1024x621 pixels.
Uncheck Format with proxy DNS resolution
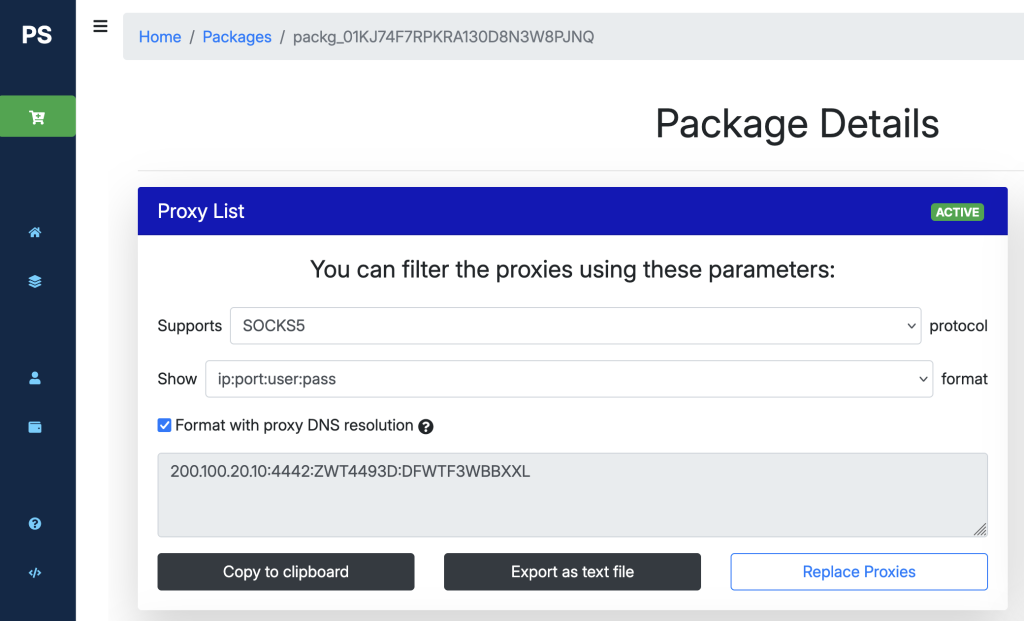165,426
